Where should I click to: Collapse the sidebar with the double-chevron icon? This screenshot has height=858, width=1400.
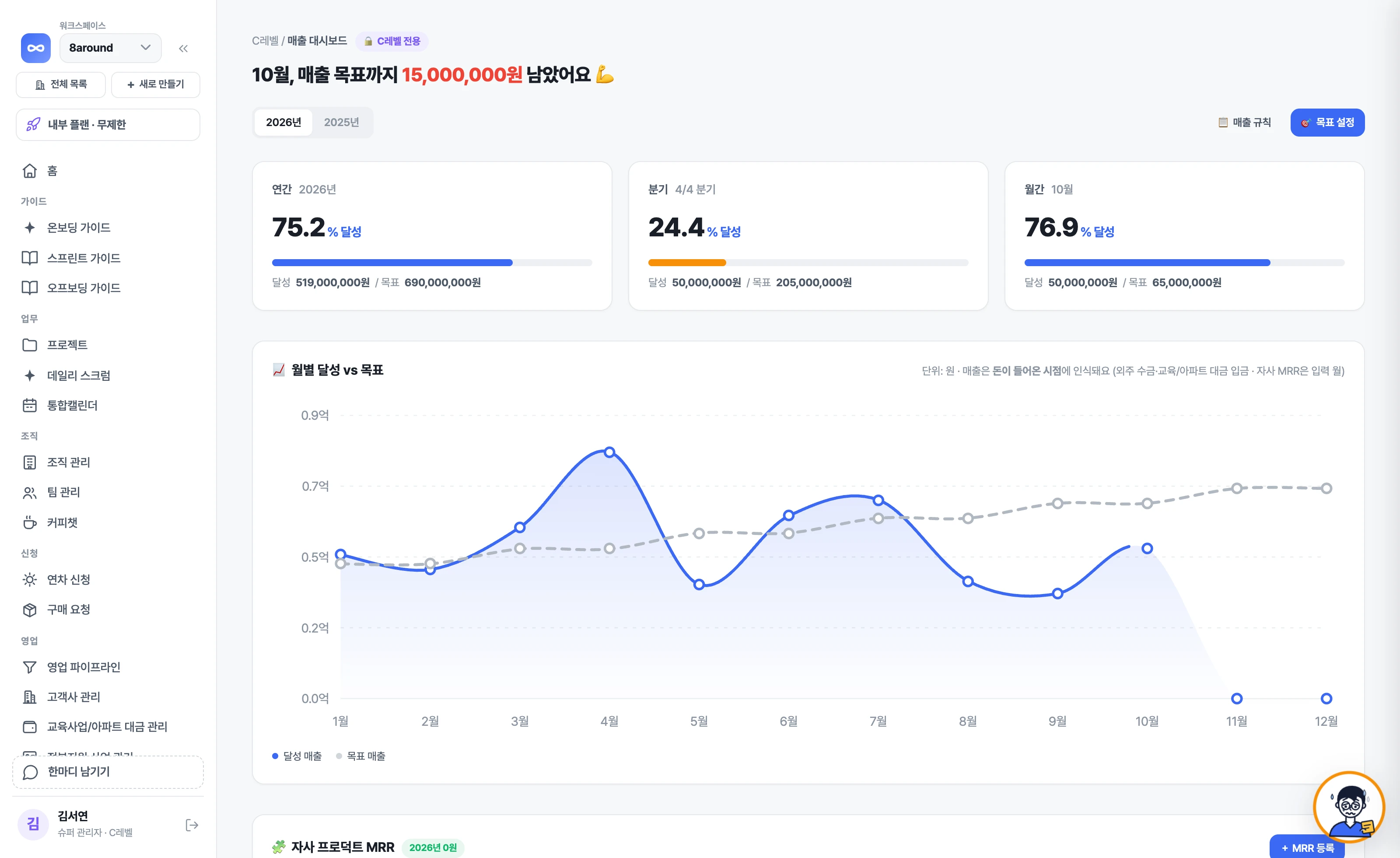[183, 48]
